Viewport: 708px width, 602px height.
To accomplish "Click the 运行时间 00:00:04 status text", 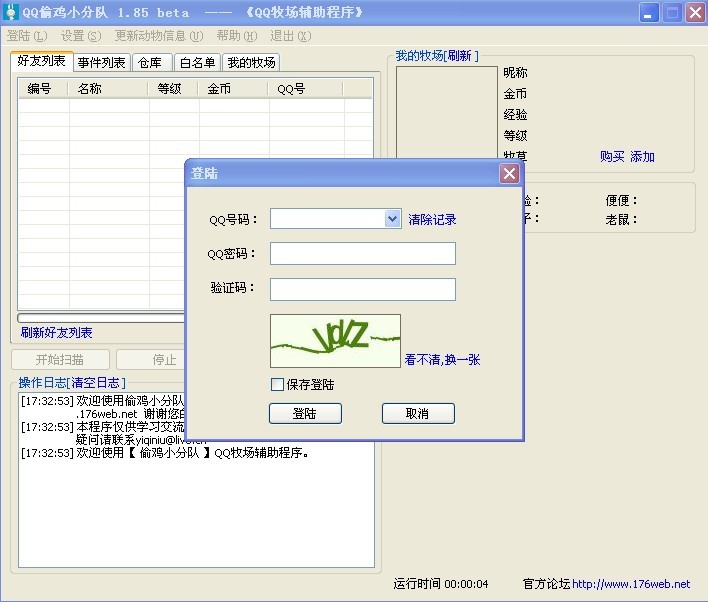I will (x=441, y=583).
